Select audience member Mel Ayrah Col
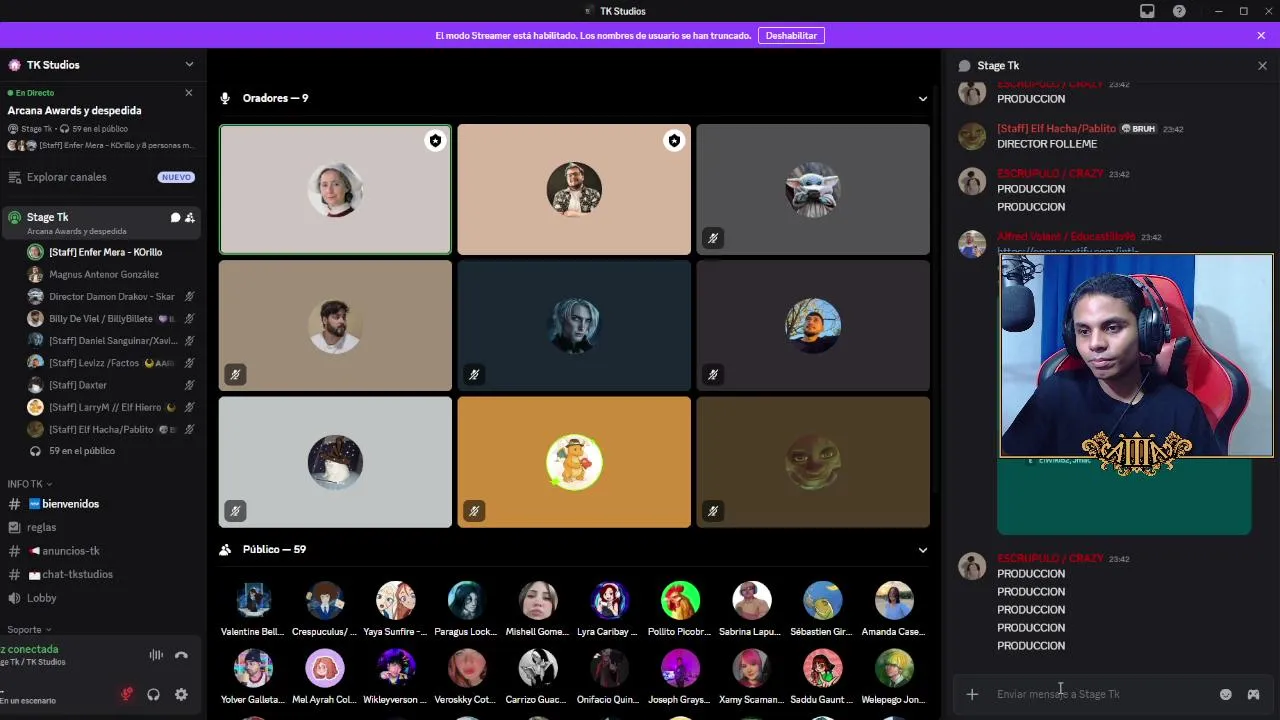Image resolution: width=1280 pixels, height=720 pixels. [324, 677]
